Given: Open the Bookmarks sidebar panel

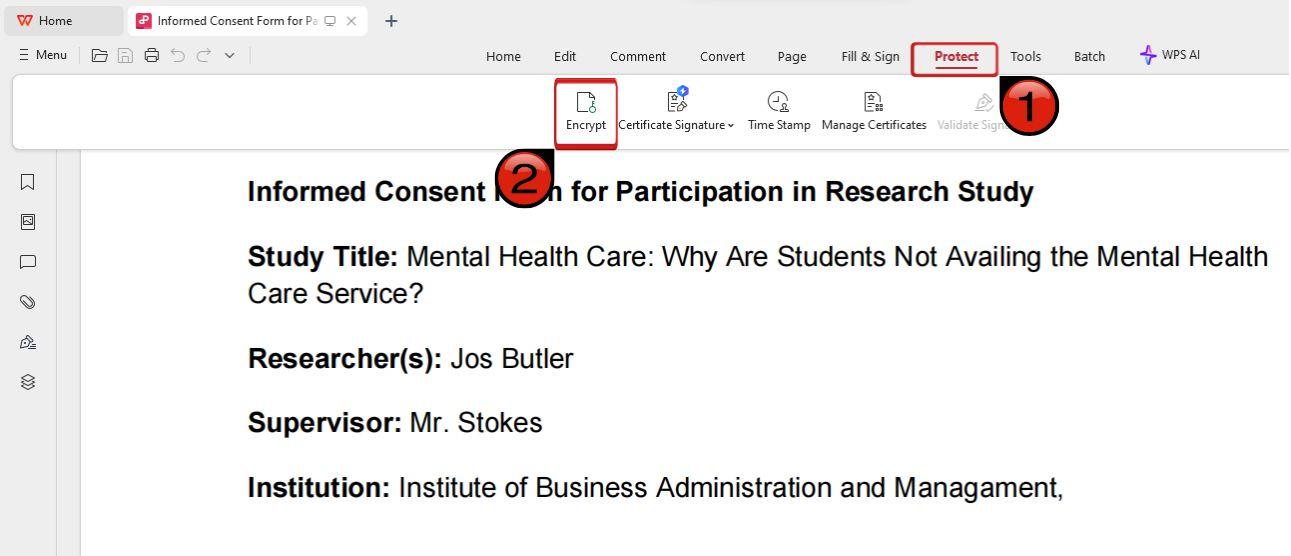Looking at the screenshot, I should pyautogui.click(x=28, y=182).
